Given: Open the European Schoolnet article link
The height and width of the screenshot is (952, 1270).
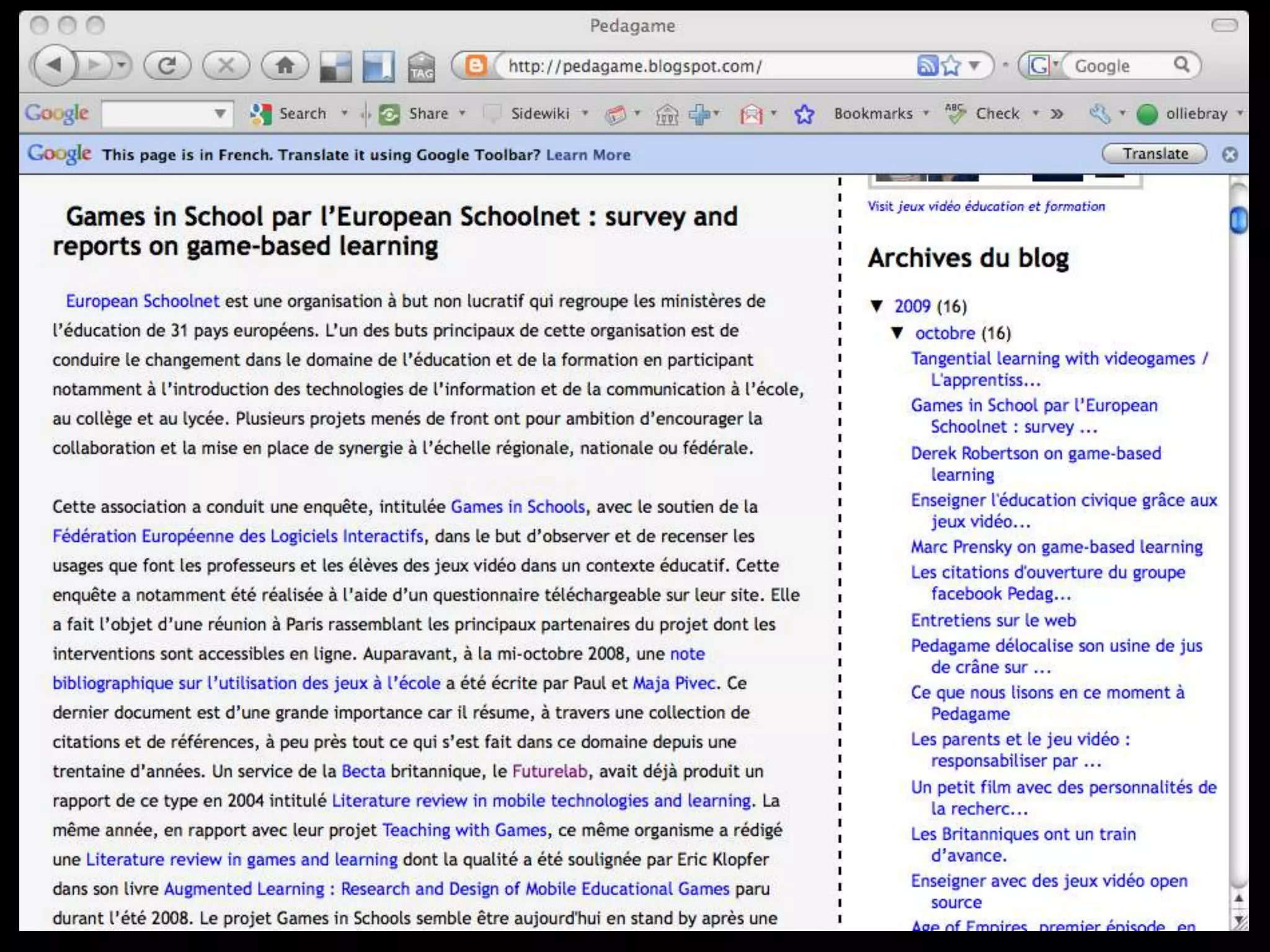Looking at the screenshot, I should click(143, 301).
